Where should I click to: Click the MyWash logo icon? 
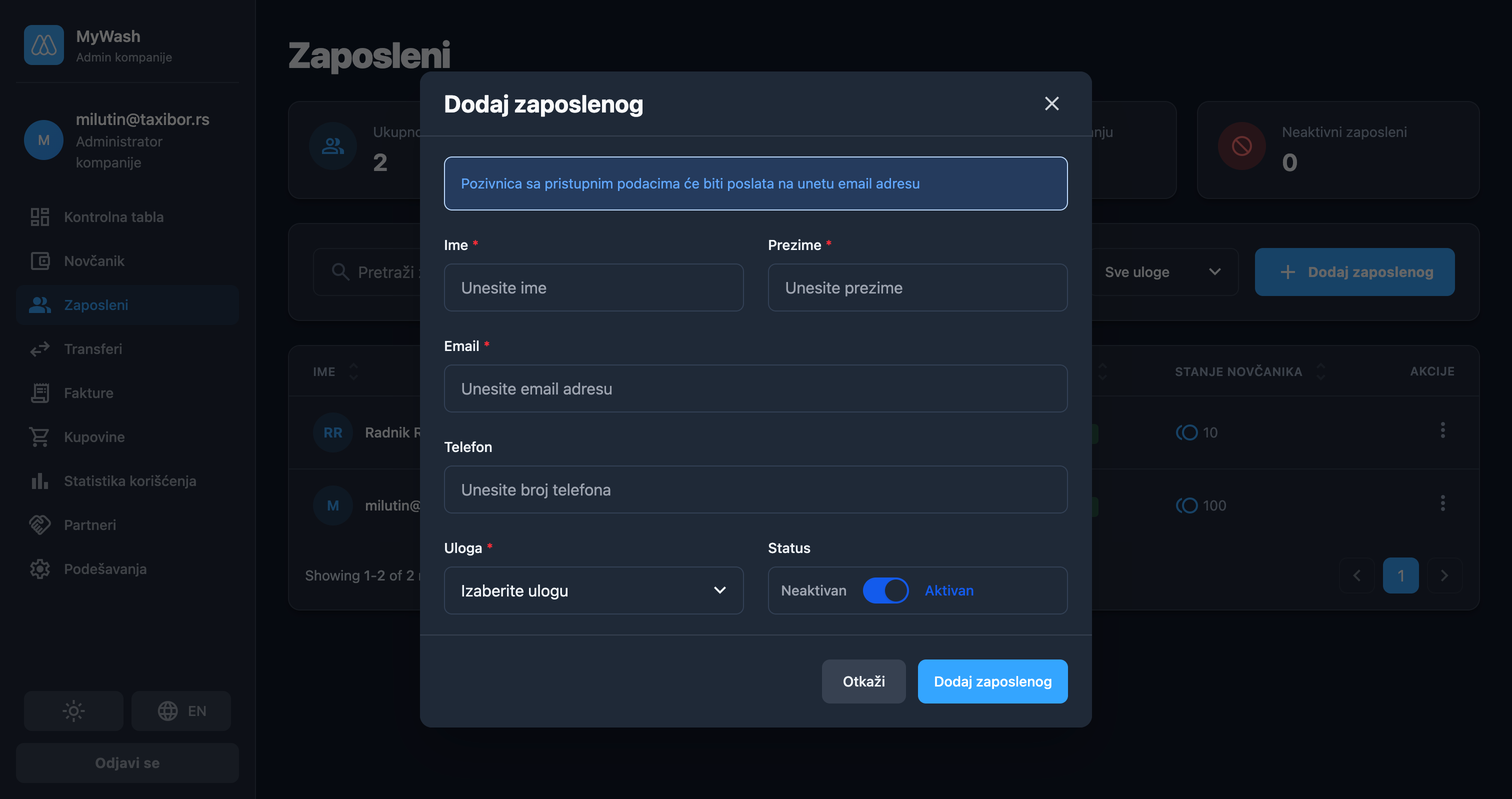click(43, 45)
